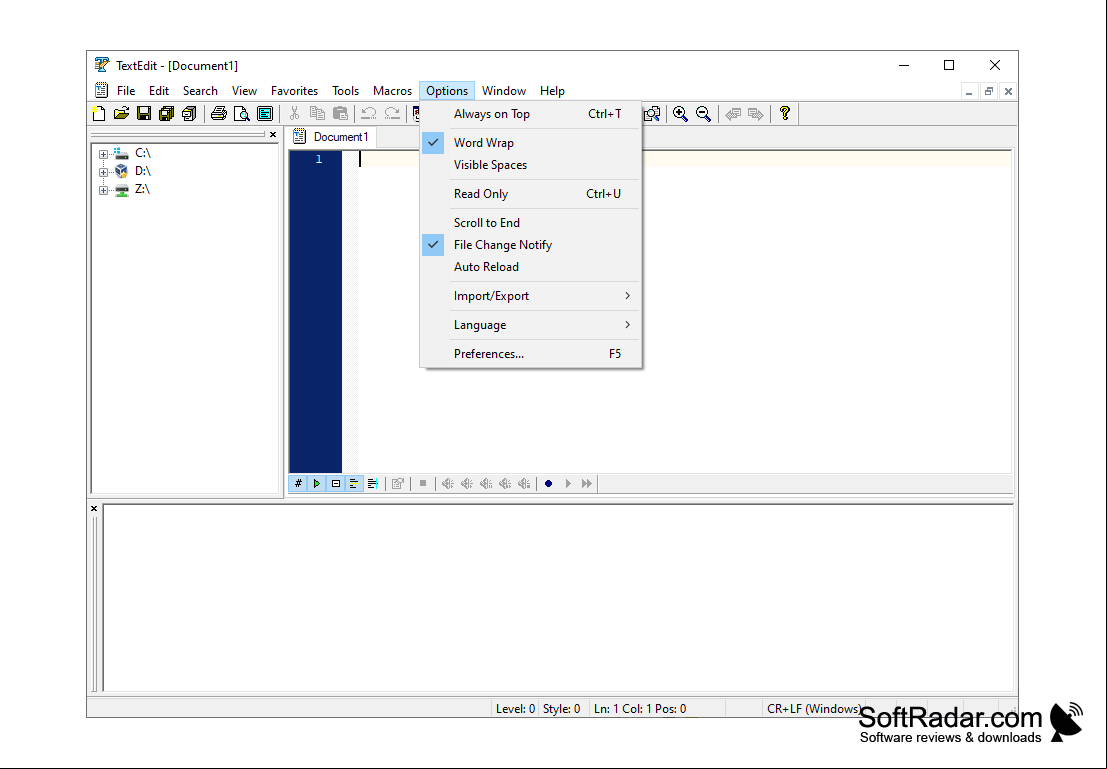Image resolution: width=1107 pixels, height=769 pixels.
Task: Click the Play Macro multiple times double arrow
Action: [587, 484]
